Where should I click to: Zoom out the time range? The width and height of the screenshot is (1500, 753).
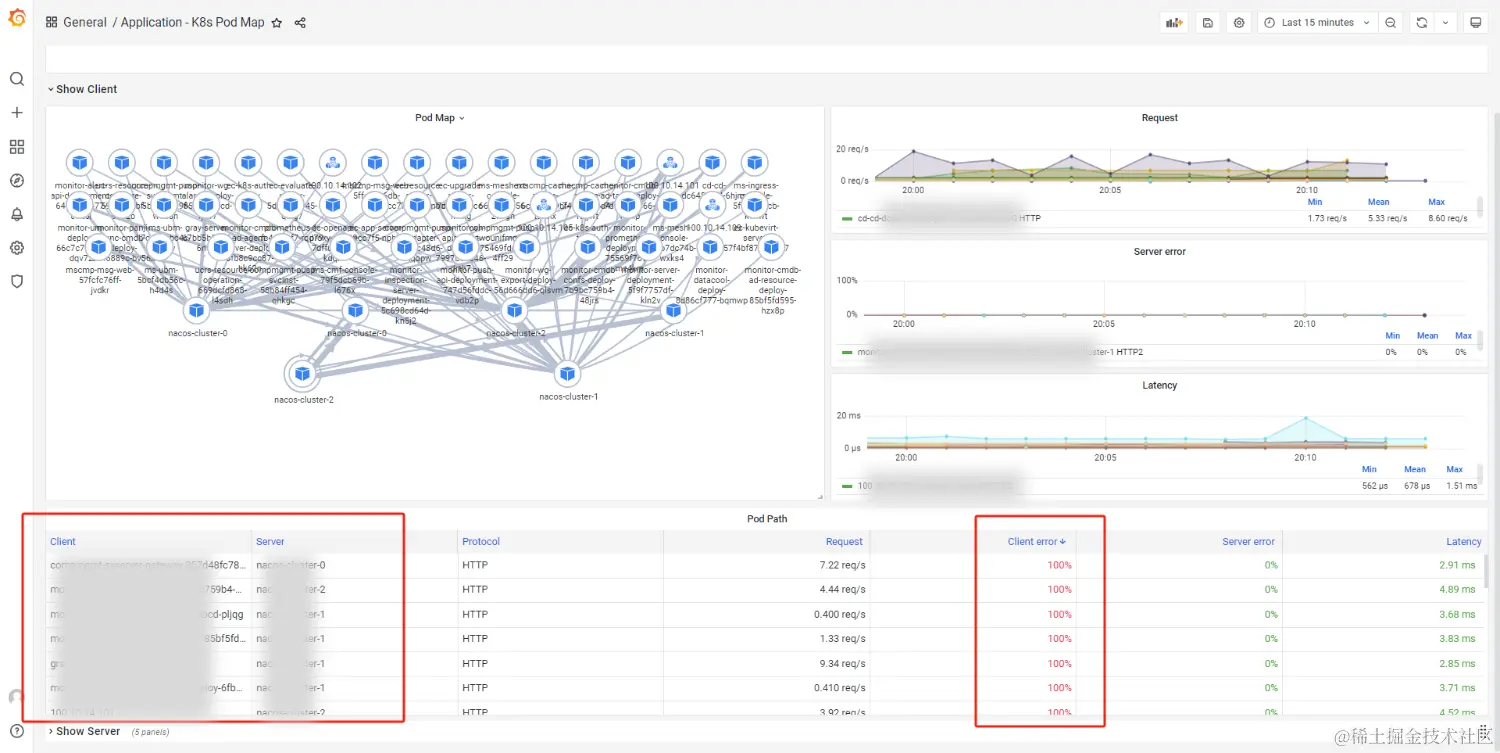tap(1390, 22)
